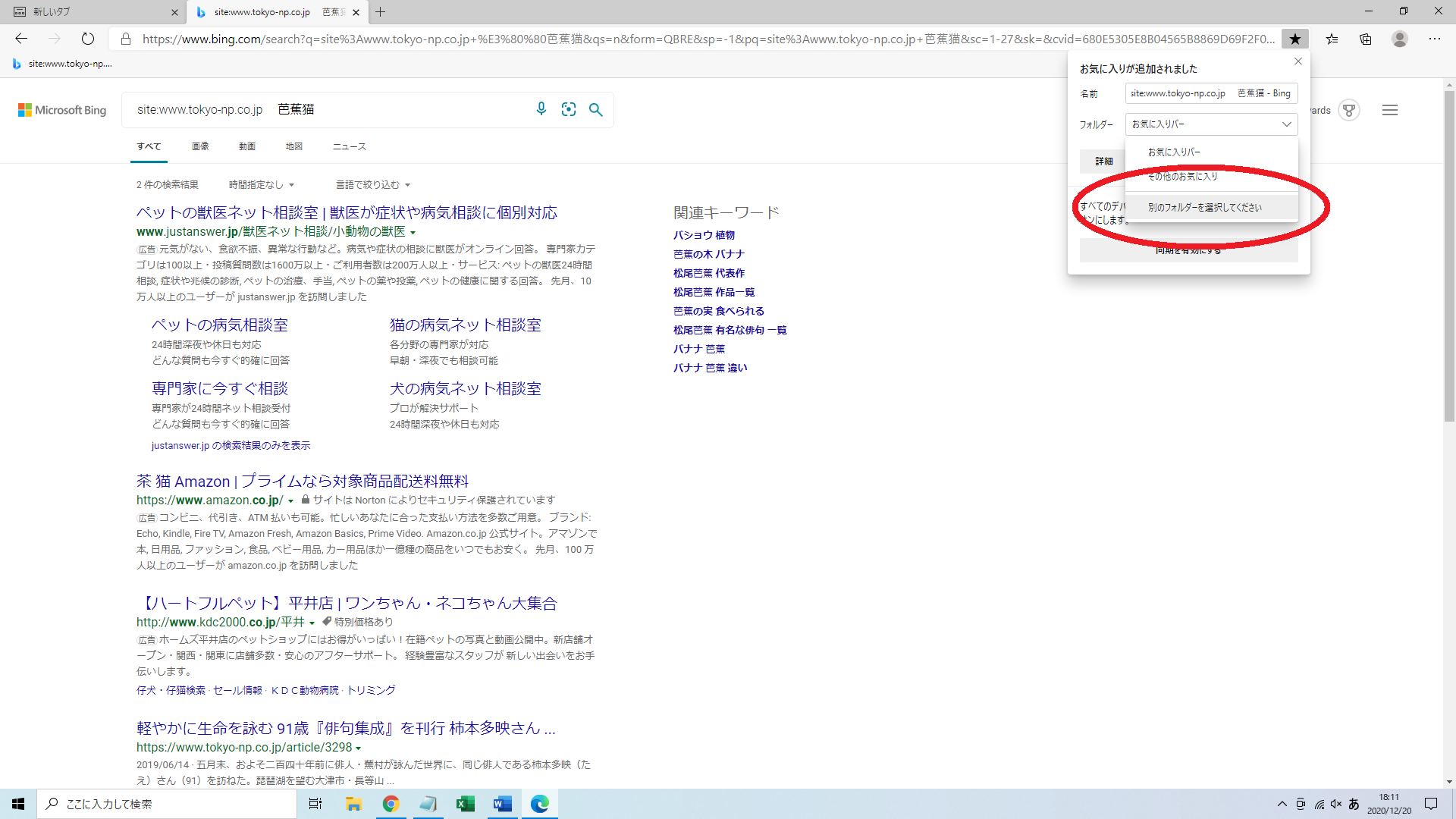
Task: Open the Bing hamburger menu
Action: (1390, 110)
